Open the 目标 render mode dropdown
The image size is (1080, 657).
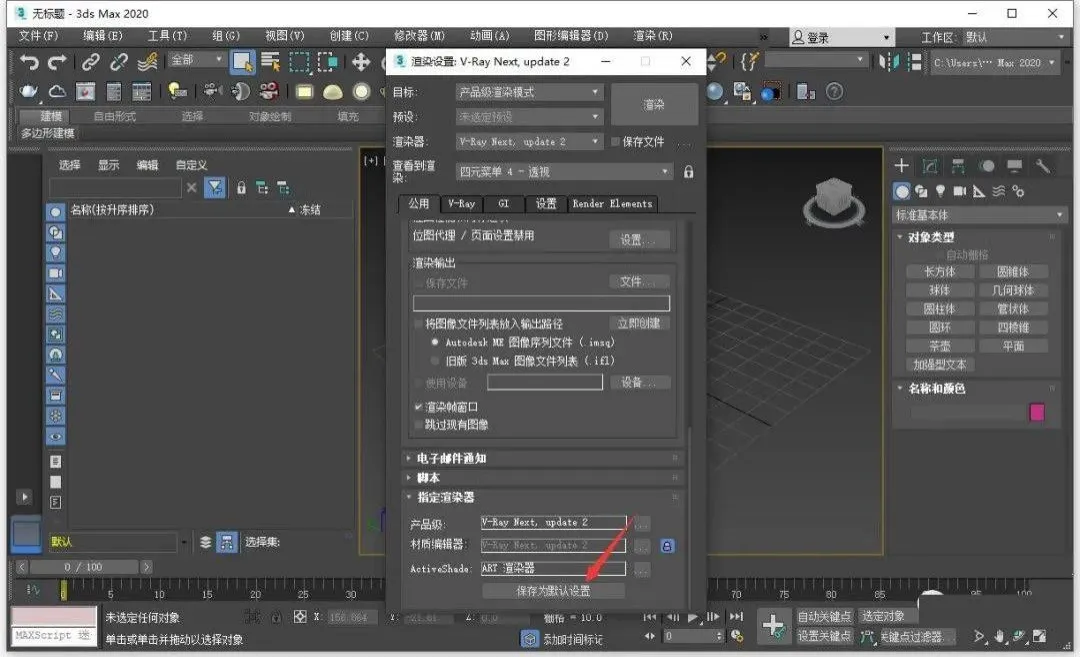click(x=529, y=92)
